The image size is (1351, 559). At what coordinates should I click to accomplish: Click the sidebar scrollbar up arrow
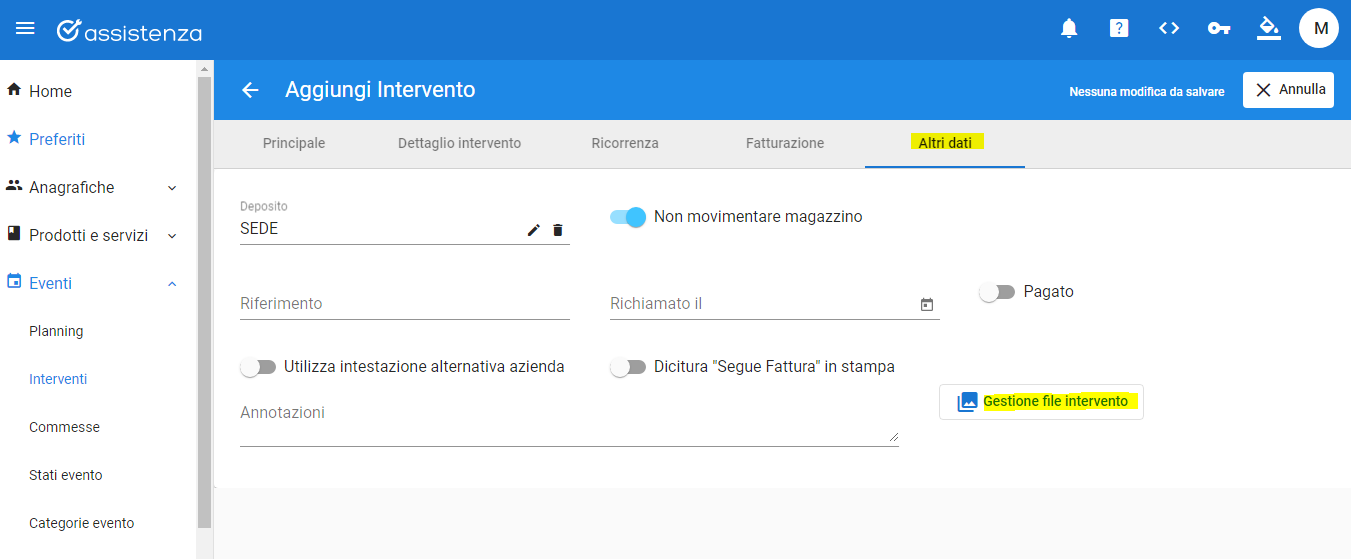pos(204,69)
